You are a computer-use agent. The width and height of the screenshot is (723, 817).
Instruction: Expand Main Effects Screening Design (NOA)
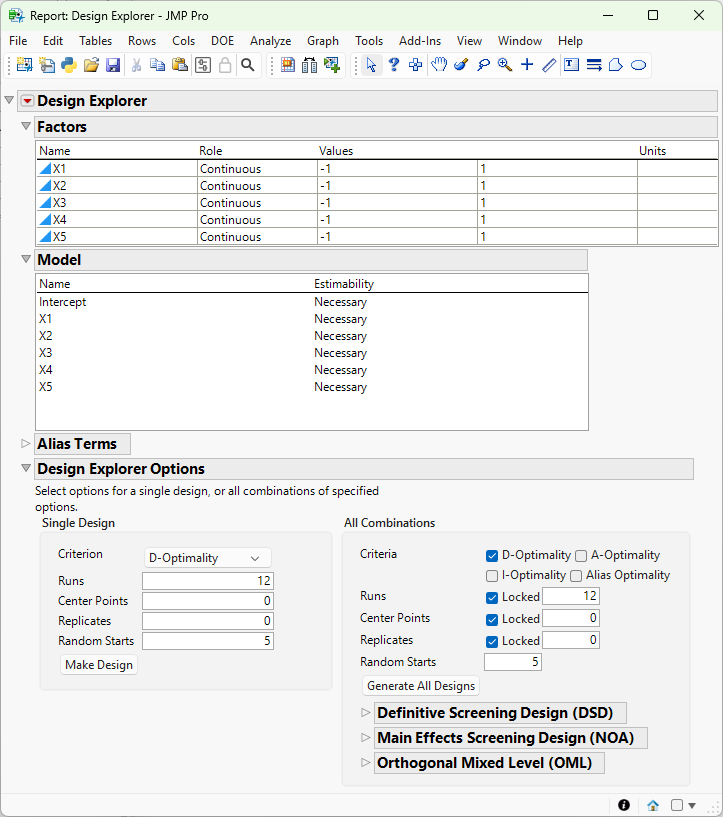coord(366,737)
